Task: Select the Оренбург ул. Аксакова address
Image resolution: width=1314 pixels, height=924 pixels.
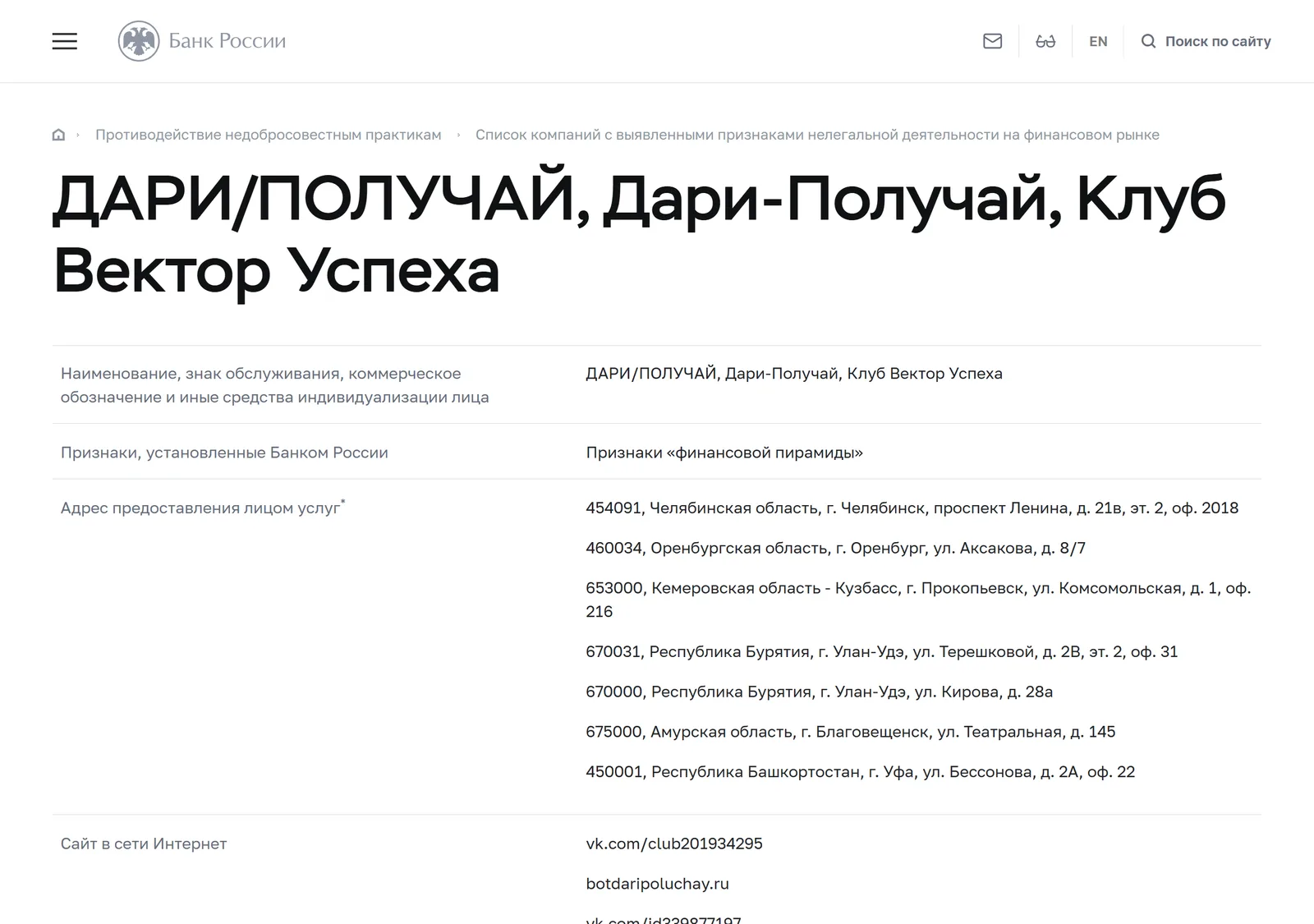Action: (x=835, y=548)
